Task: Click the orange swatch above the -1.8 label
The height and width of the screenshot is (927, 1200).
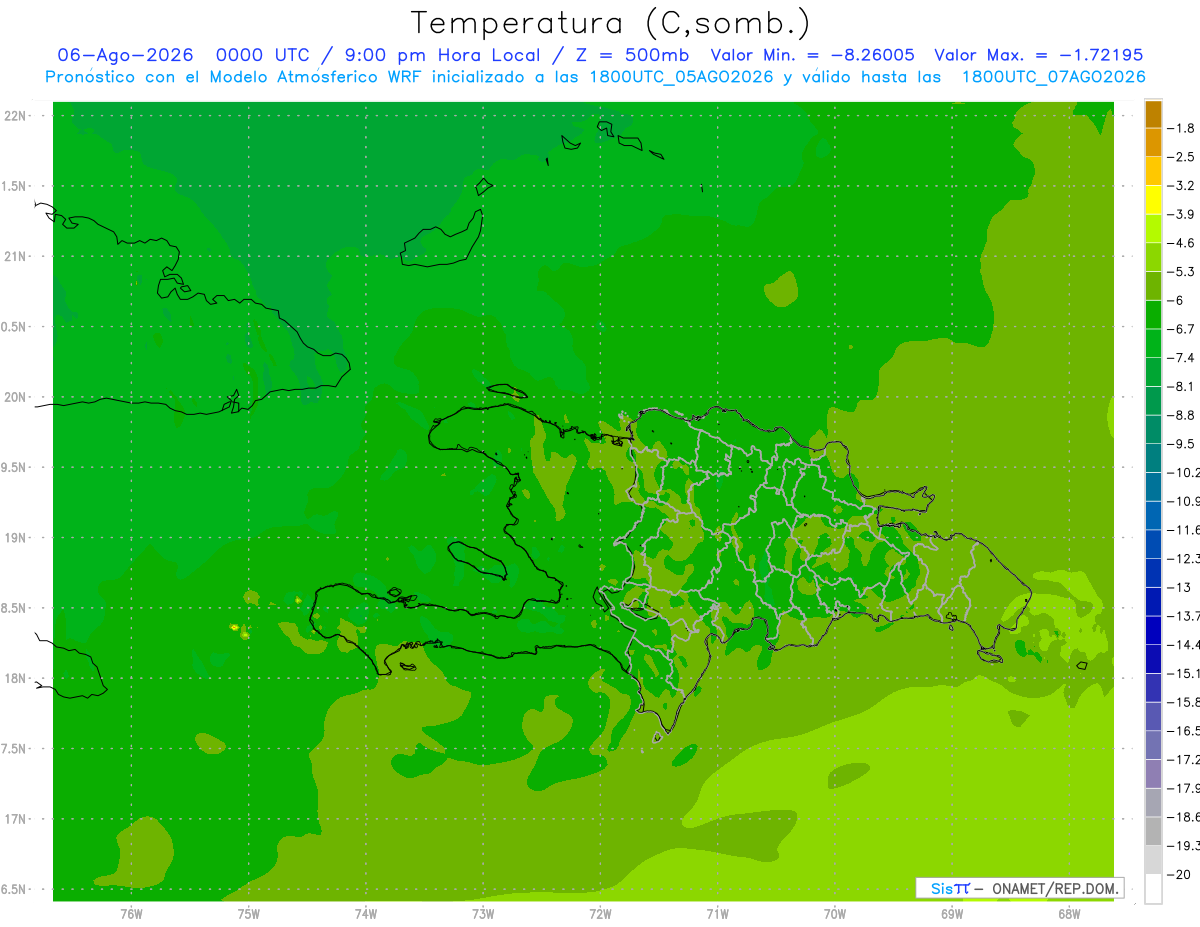Action: [x=1153, y=114]
